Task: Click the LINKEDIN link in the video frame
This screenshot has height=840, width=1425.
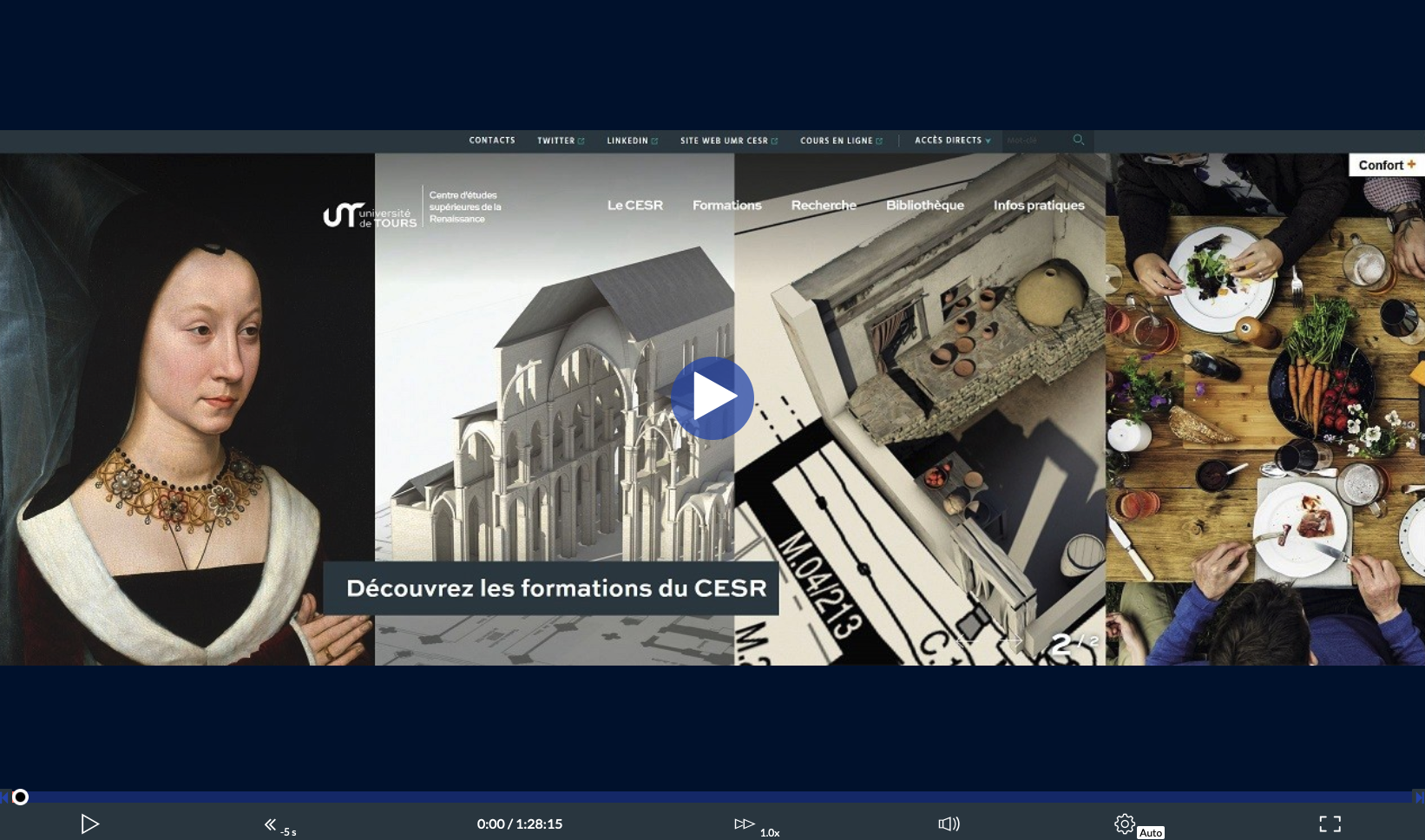Action: (x=632, y=141)
